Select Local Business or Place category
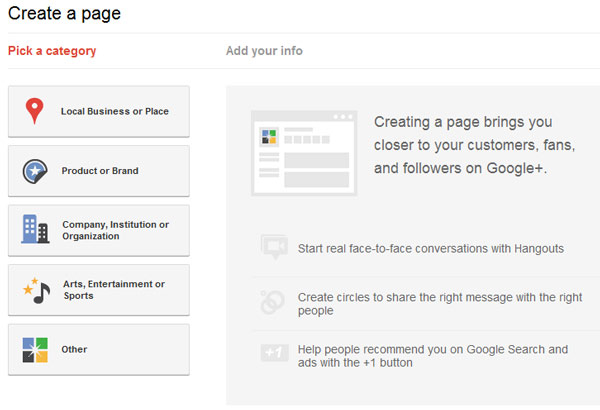600x410 pixels. tap(99, 111)
